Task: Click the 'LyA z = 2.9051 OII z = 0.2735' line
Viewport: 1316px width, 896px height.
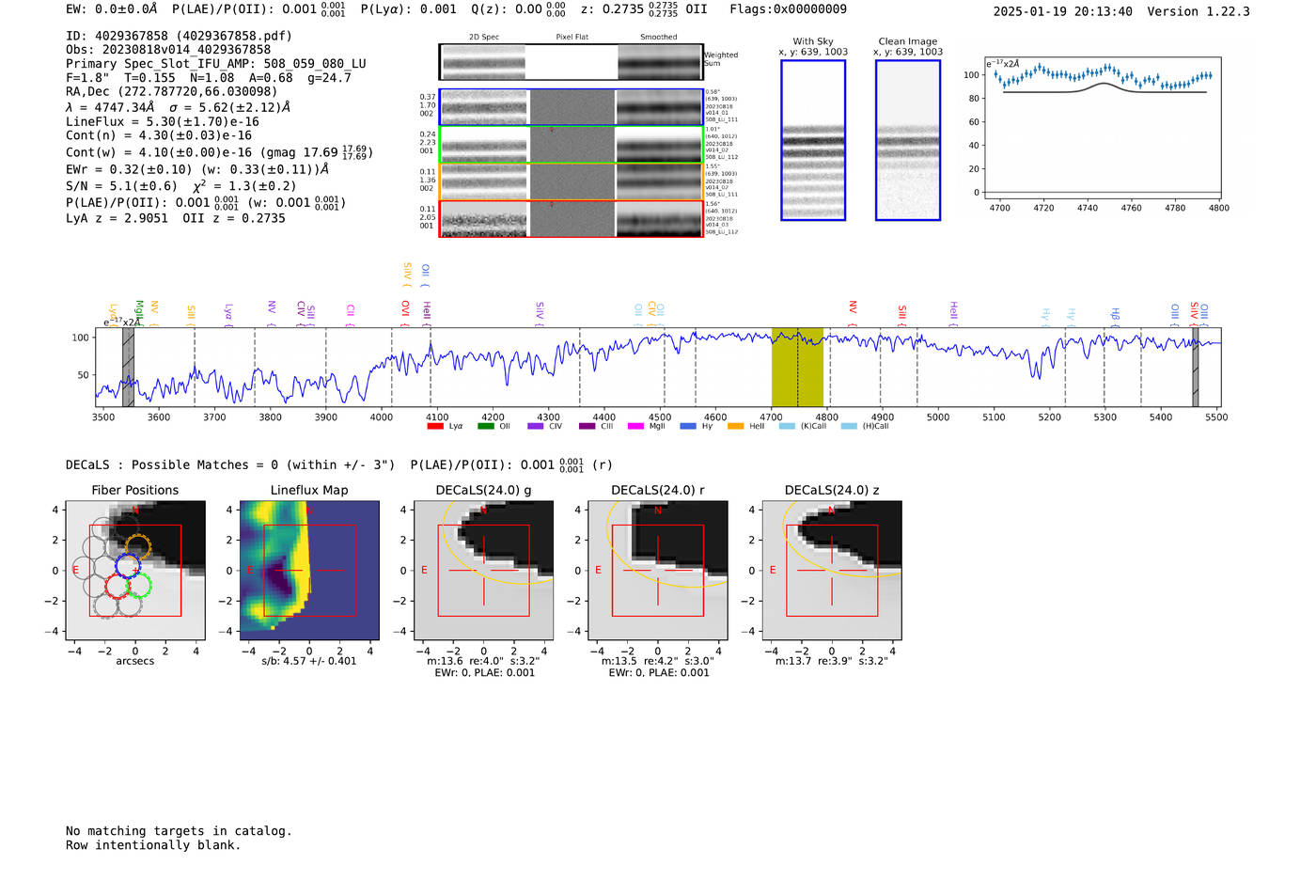Action: point(176,218)
